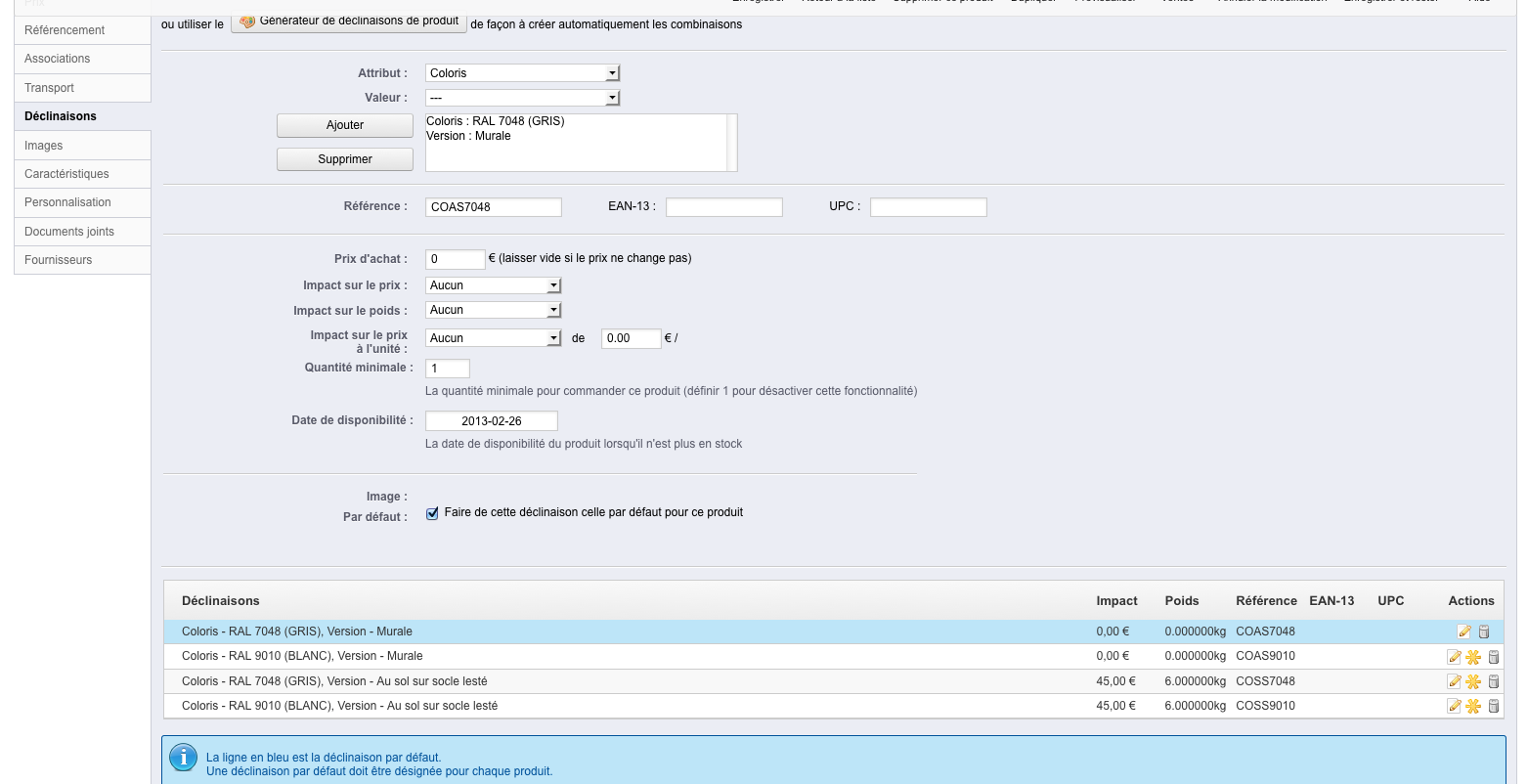This screenshot has width=1528, height=784.
Task: Edit the COSS9010 combination with pencil icon
Action: click(1454, 706)
